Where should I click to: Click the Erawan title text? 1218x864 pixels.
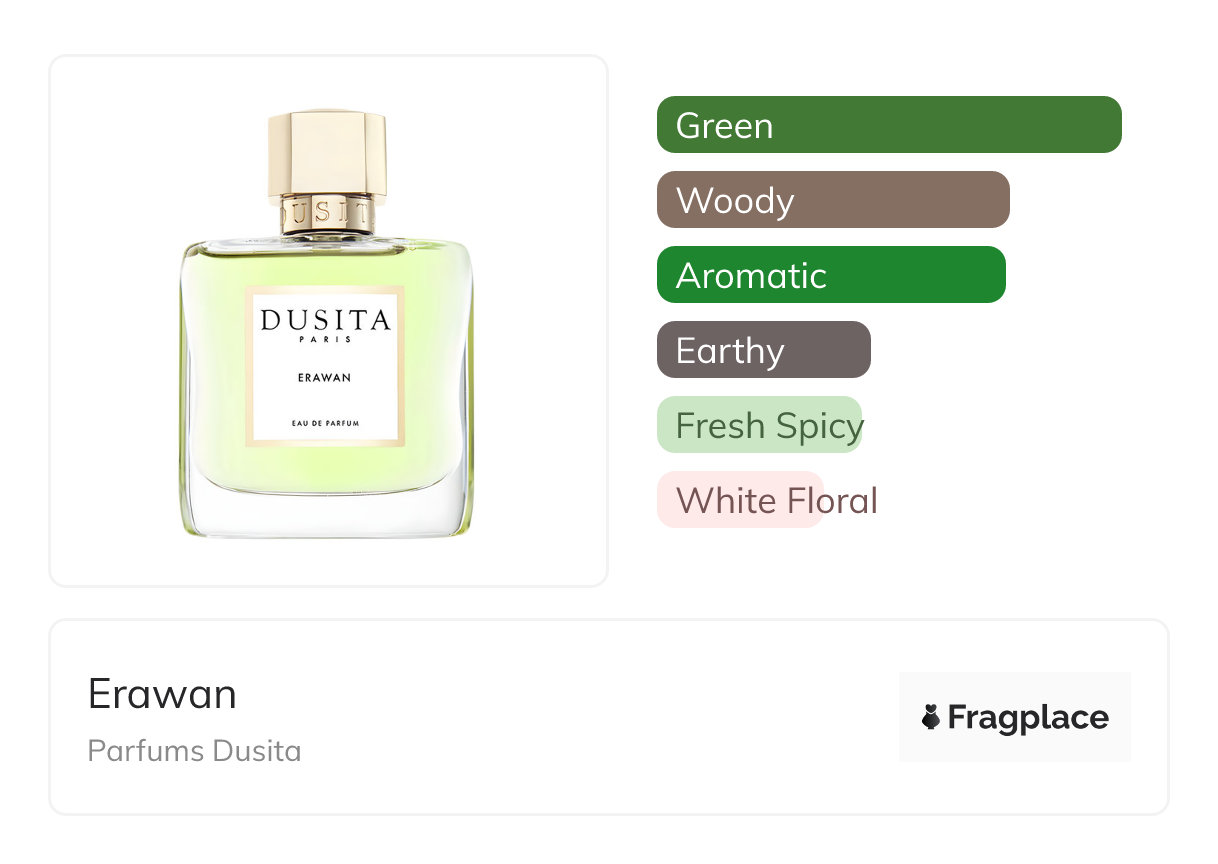tap(162, 693)
